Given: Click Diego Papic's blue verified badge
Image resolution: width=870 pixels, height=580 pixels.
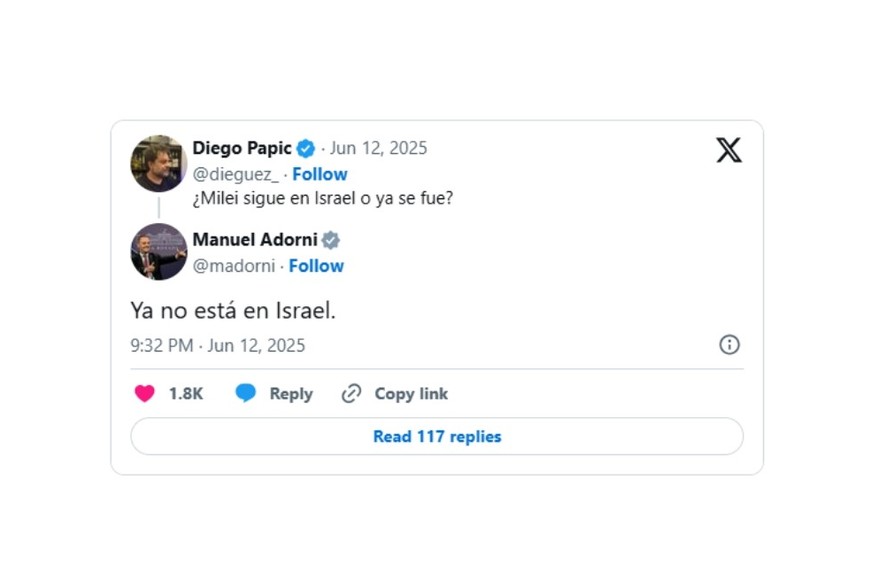Looking at the screenshot, I should [306, 149].
